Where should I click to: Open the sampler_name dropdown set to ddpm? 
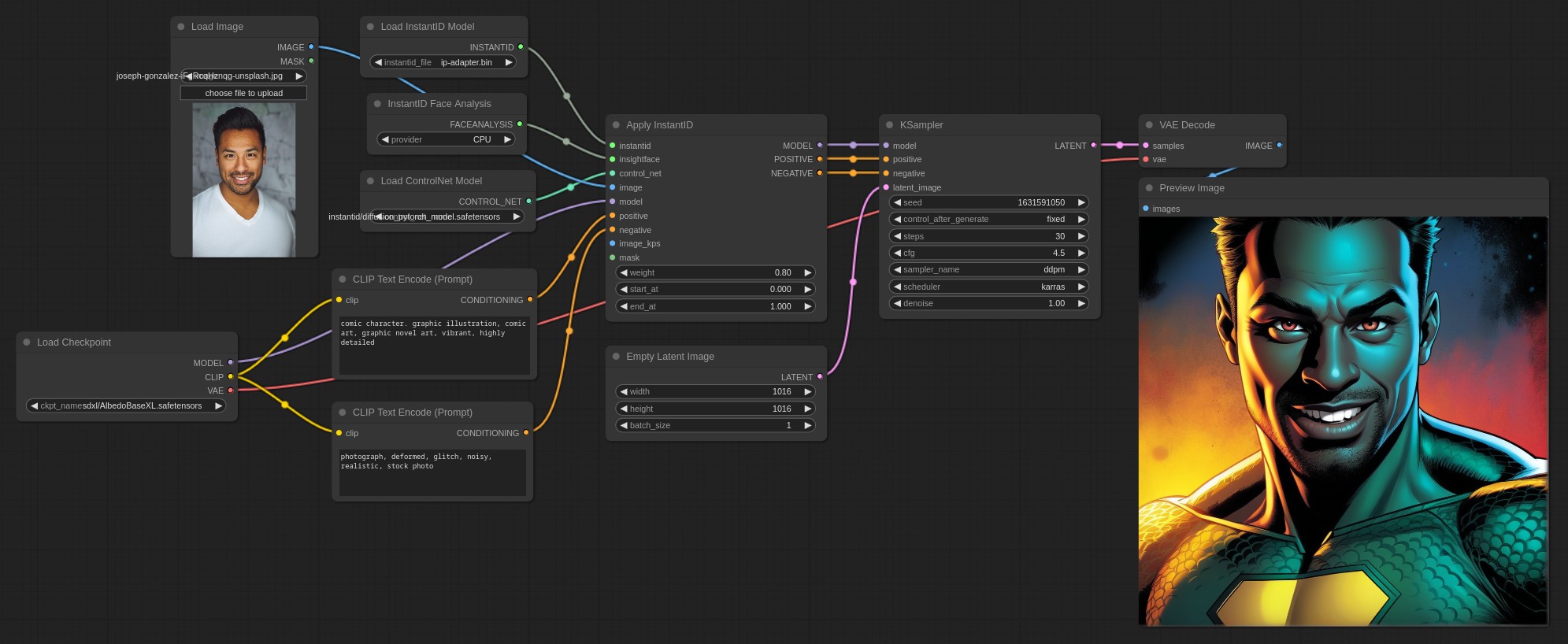point(988,269)
